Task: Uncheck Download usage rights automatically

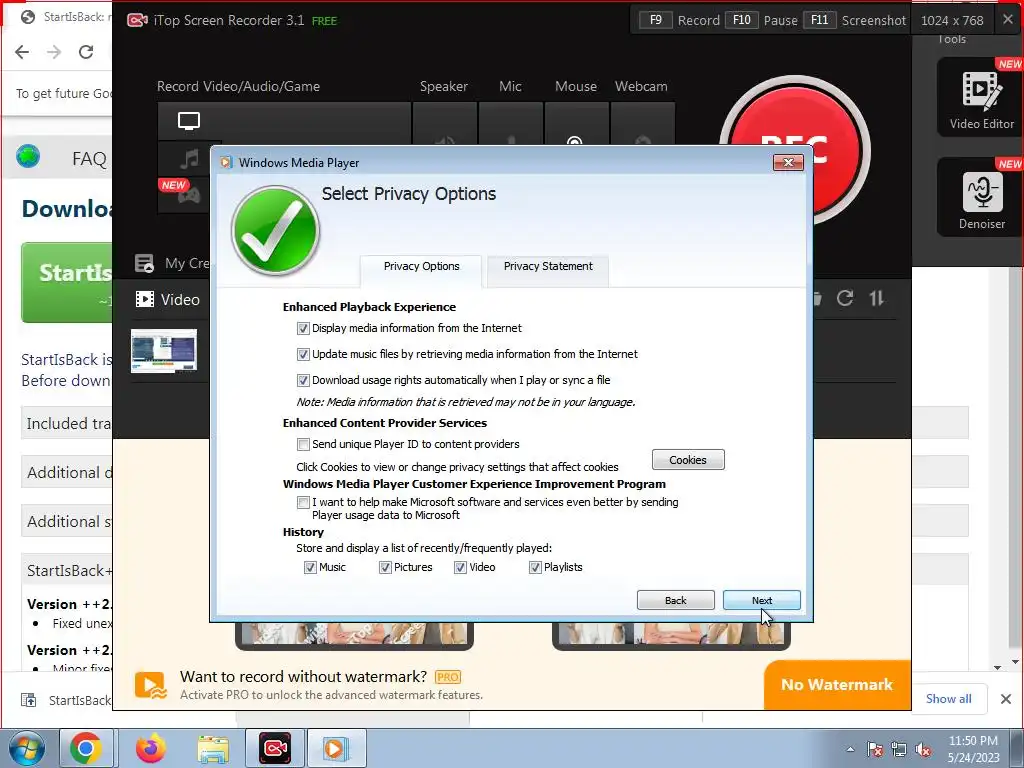Action: 303,380
